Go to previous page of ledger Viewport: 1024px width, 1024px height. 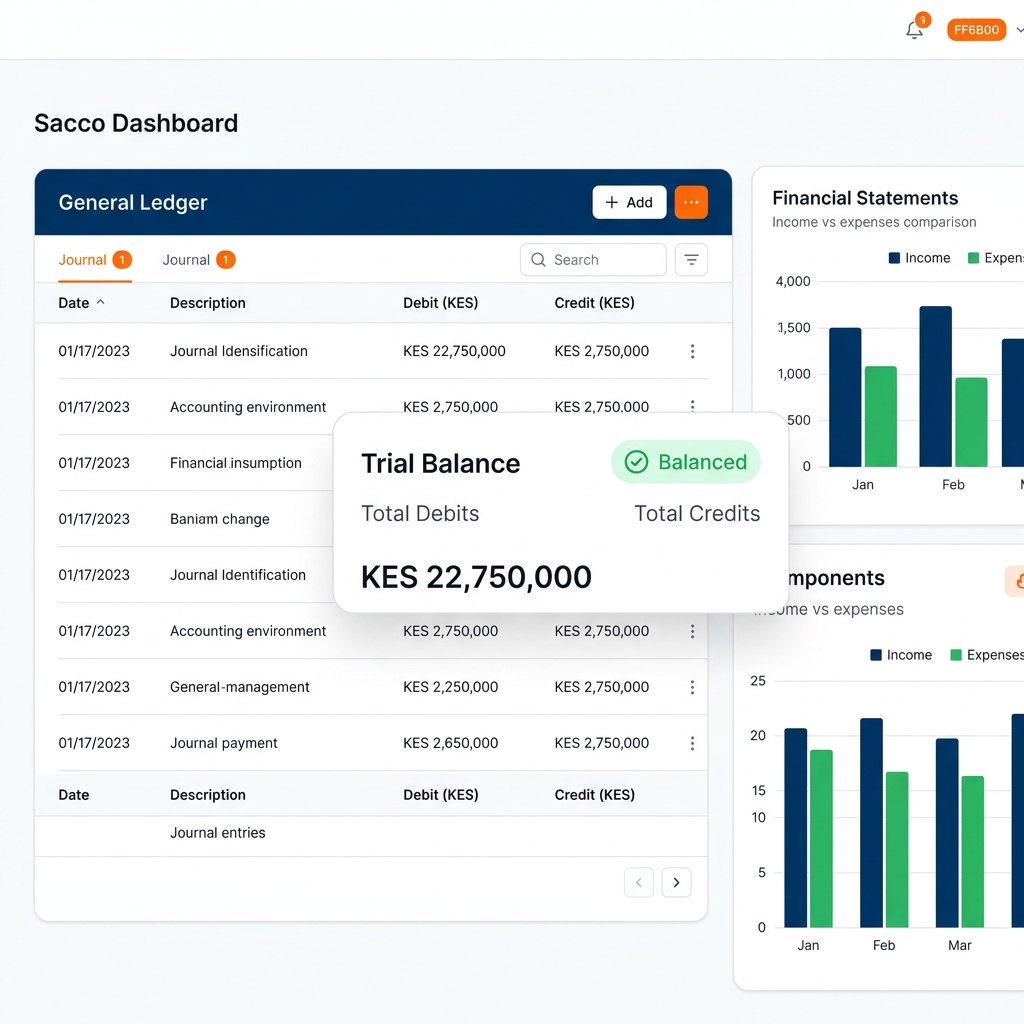639,882
